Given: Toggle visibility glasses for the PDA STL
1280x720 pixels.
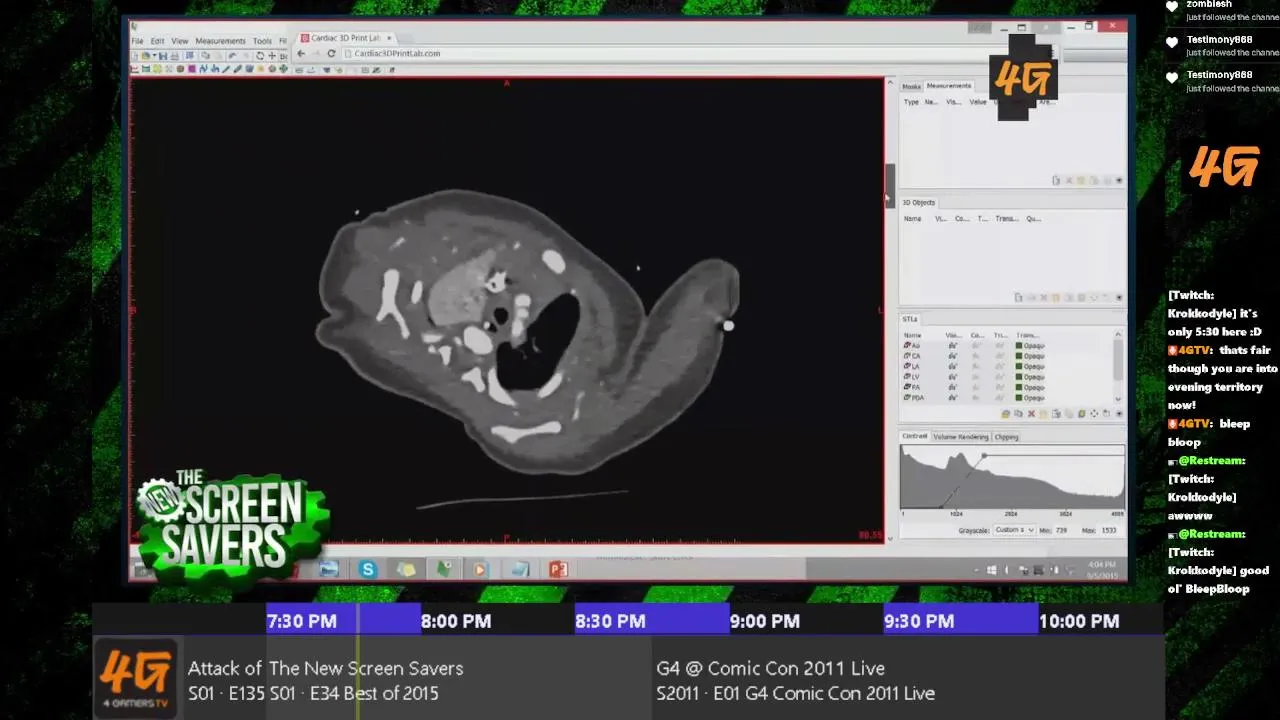Looking at the screenshot, I should click(x=952, y=398).
